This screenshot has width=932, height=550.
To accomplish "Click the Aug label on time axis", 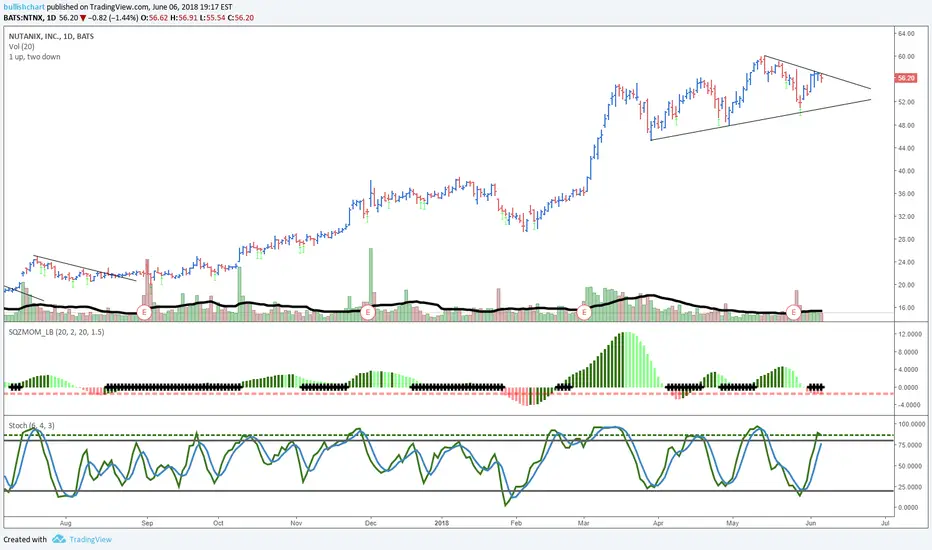I will pyautogui.click(x=65, y=523).
